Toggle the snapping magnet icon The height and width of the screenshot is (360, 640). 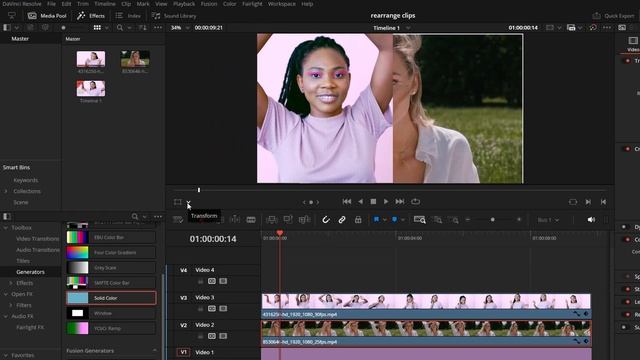pyautogui.click(x=326, y=220)
